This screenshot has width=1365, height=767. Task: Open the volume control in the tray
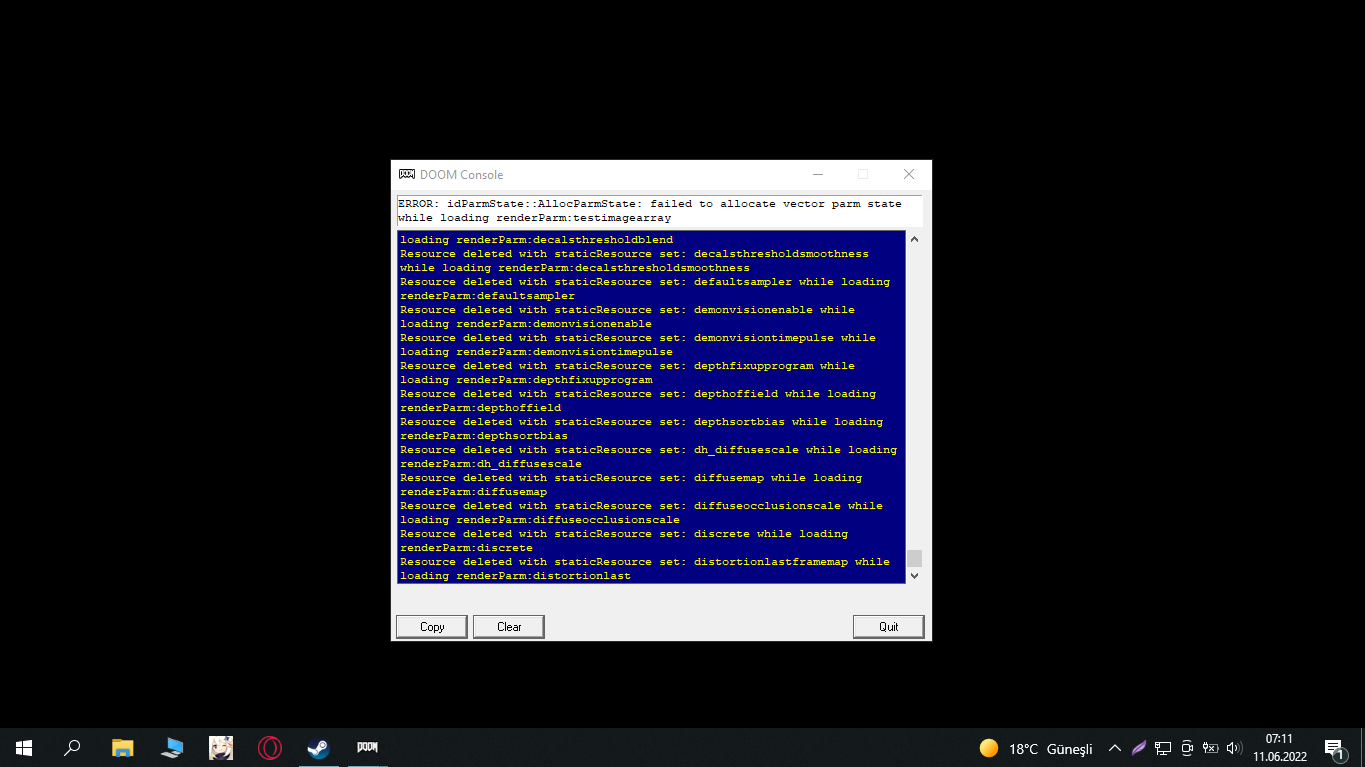(x=1234, y=748)
